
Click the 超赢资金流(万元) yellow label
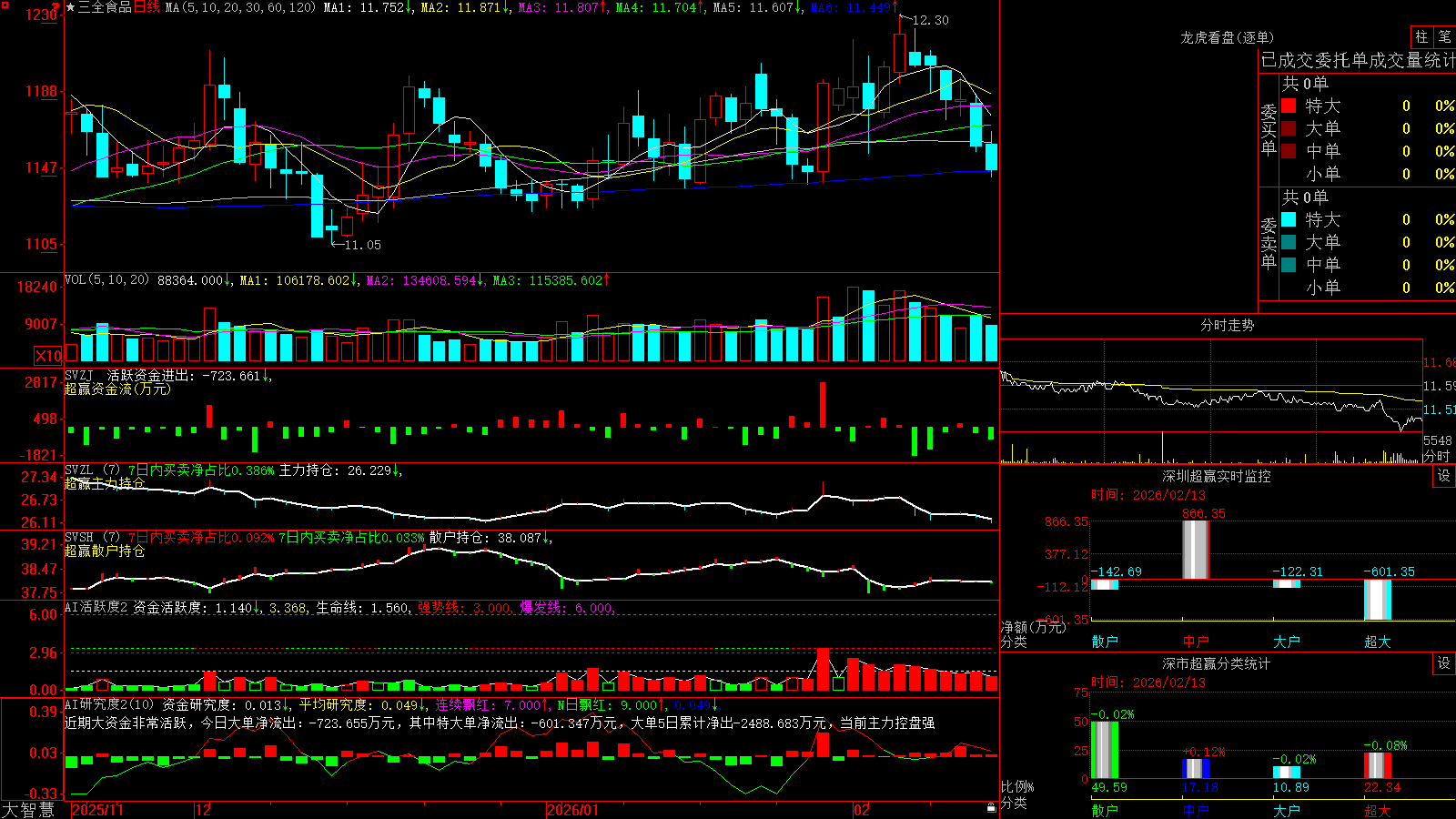tap(117, 389)
